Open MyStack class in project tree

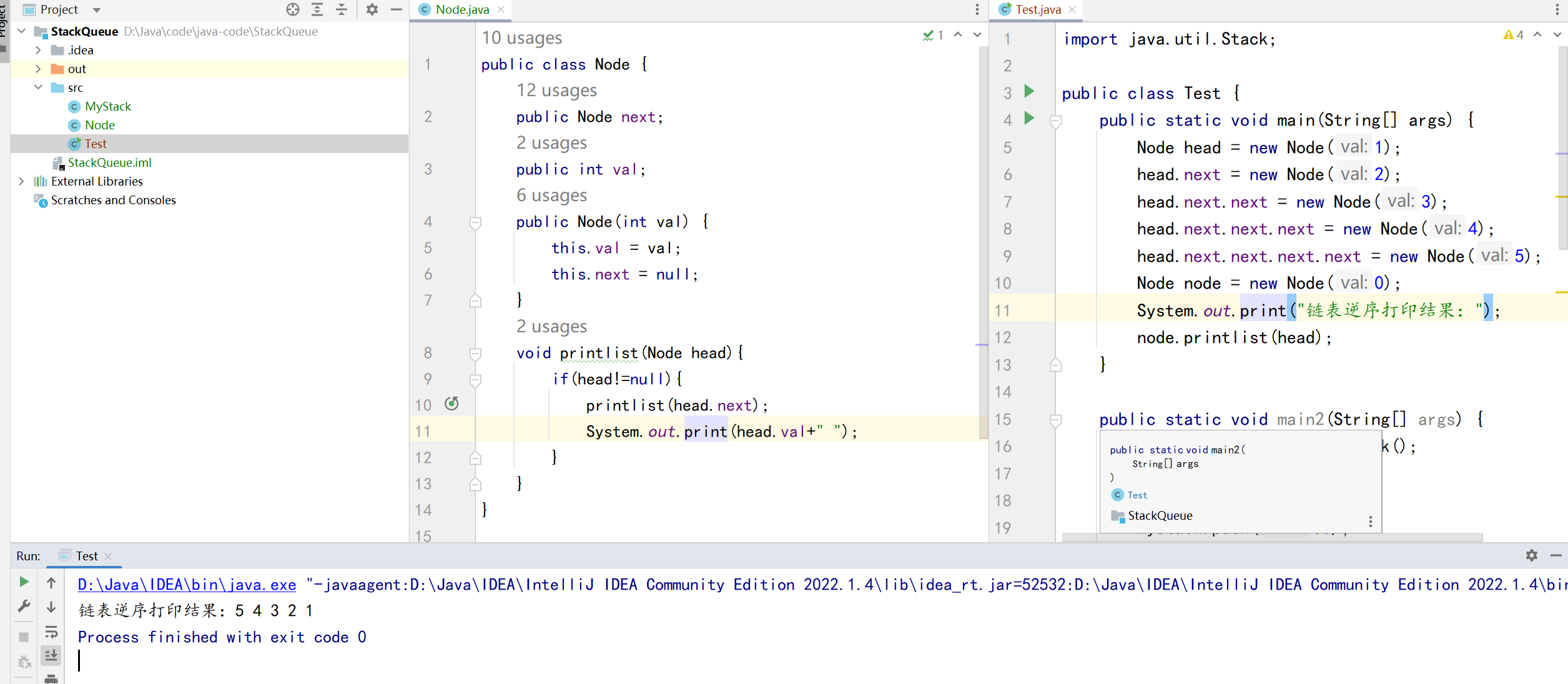tap(107, 106)
